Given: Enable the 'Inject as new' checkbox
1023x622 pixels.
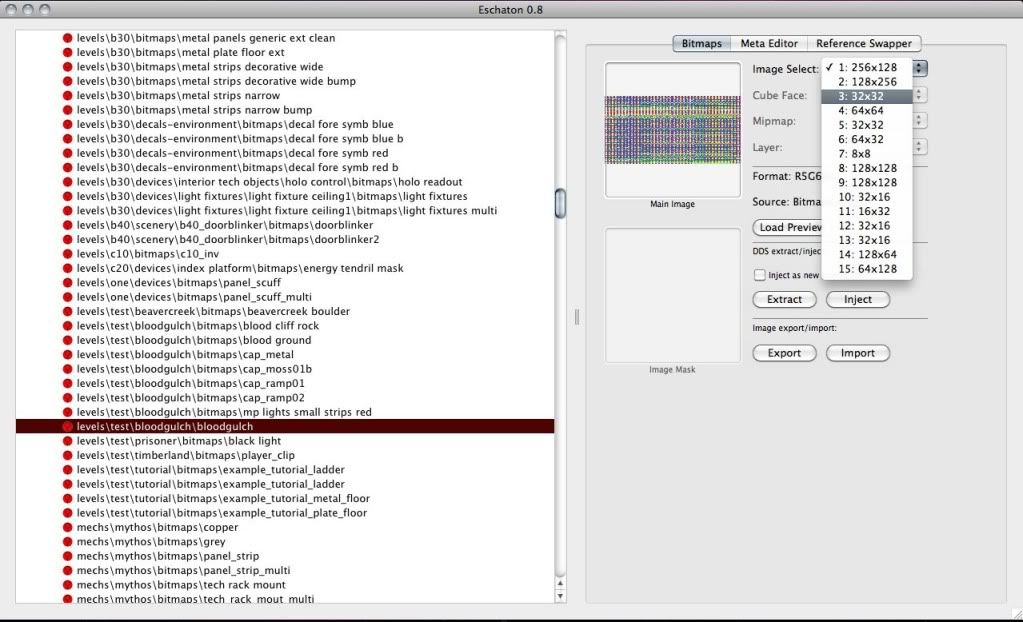Looking at the screenshot, I should [759, 275].
